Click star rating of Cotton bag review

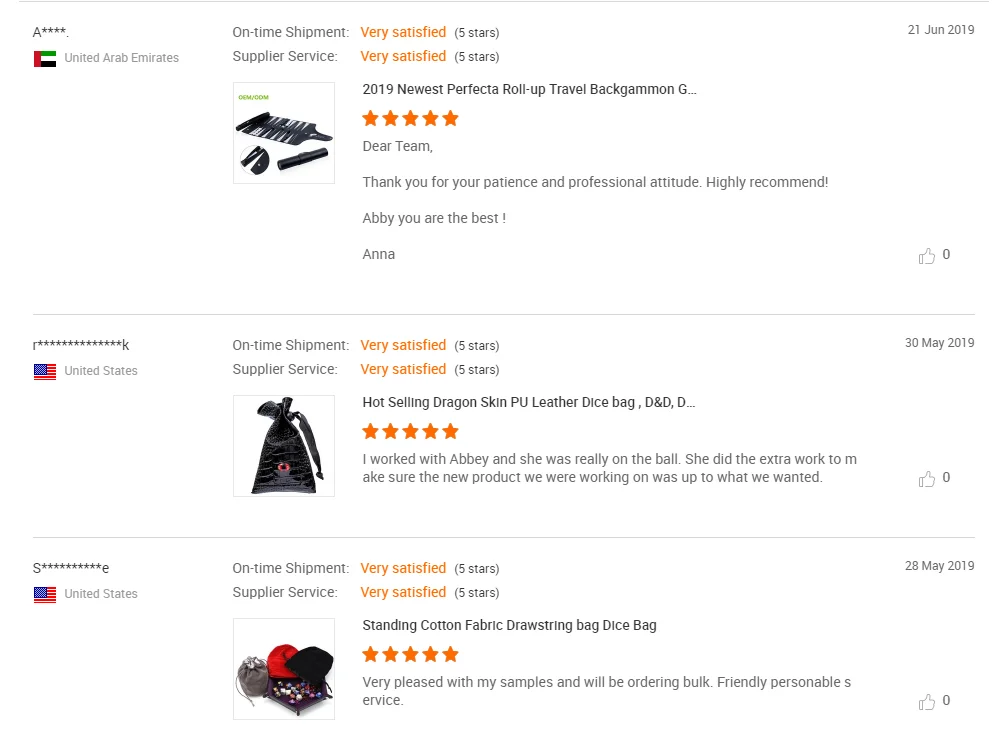(x=410, y=655)
